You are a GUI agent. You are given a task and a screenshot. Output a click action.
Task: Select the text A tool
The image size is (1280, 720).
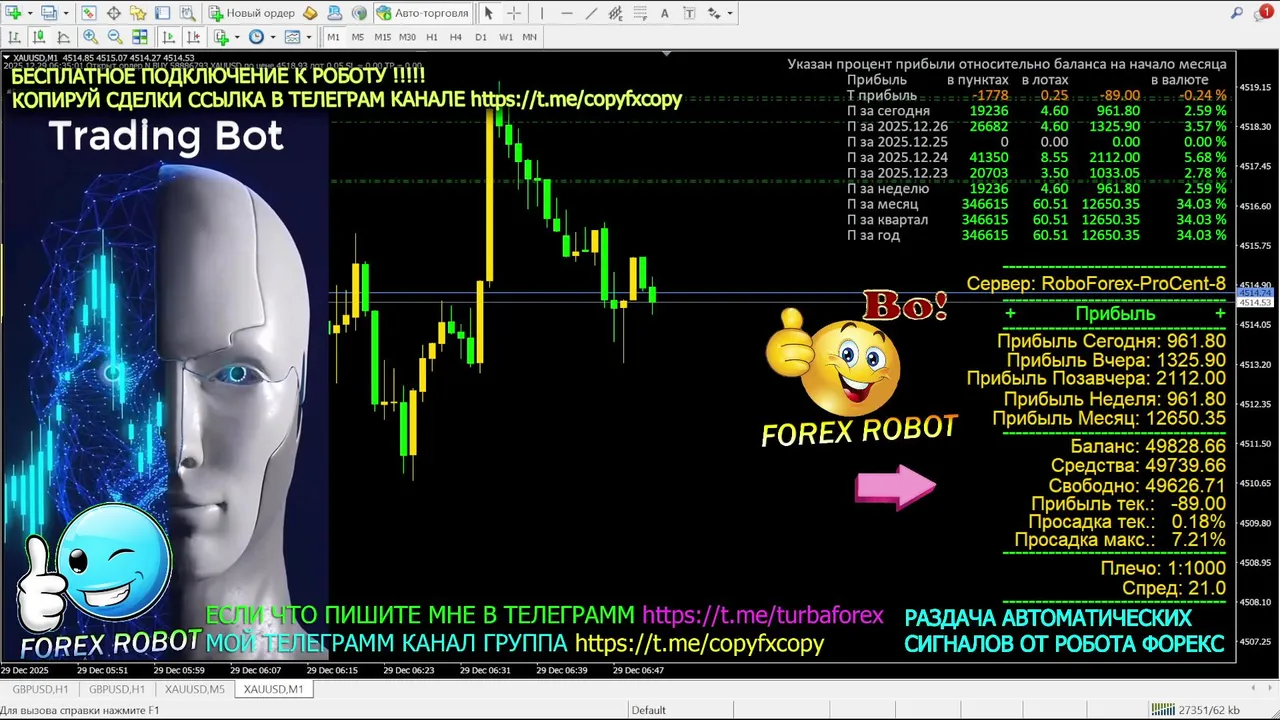click(x=664, y=13)
